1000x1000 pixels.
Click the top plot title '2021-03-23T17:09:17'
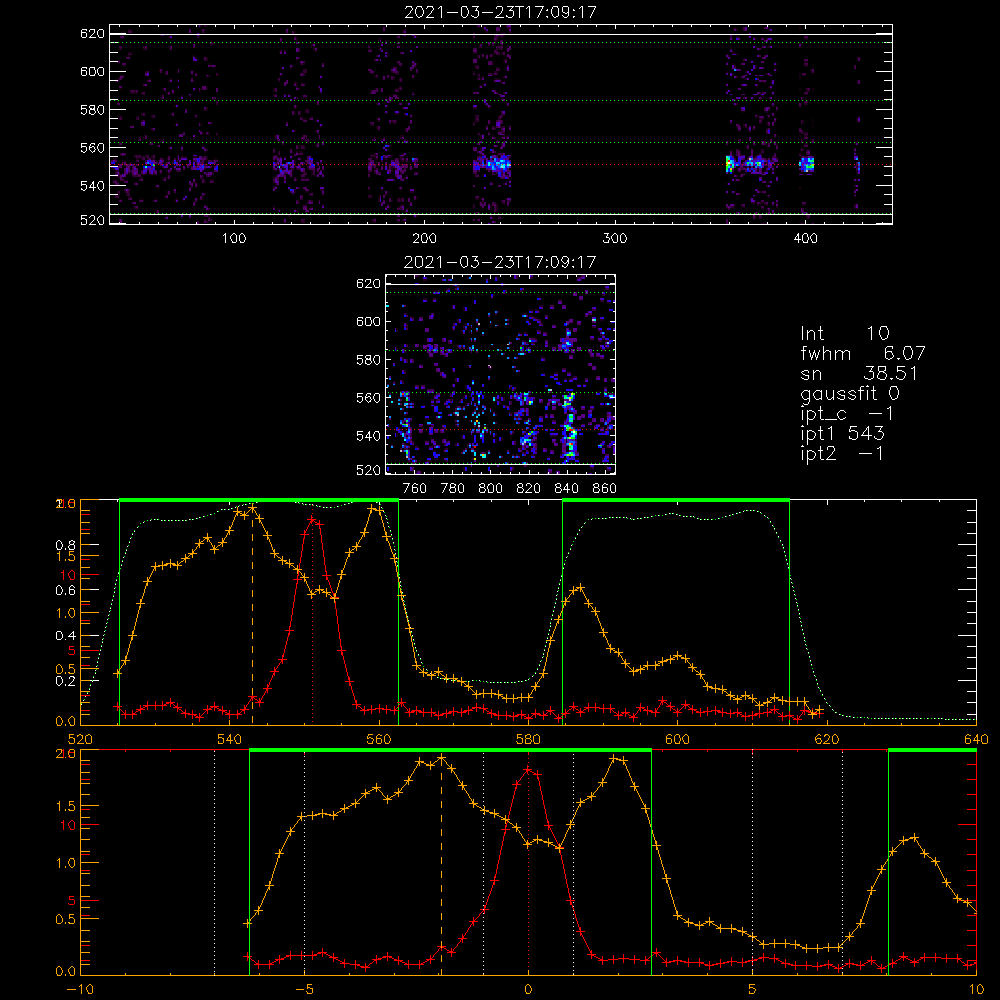click(500, 12)
